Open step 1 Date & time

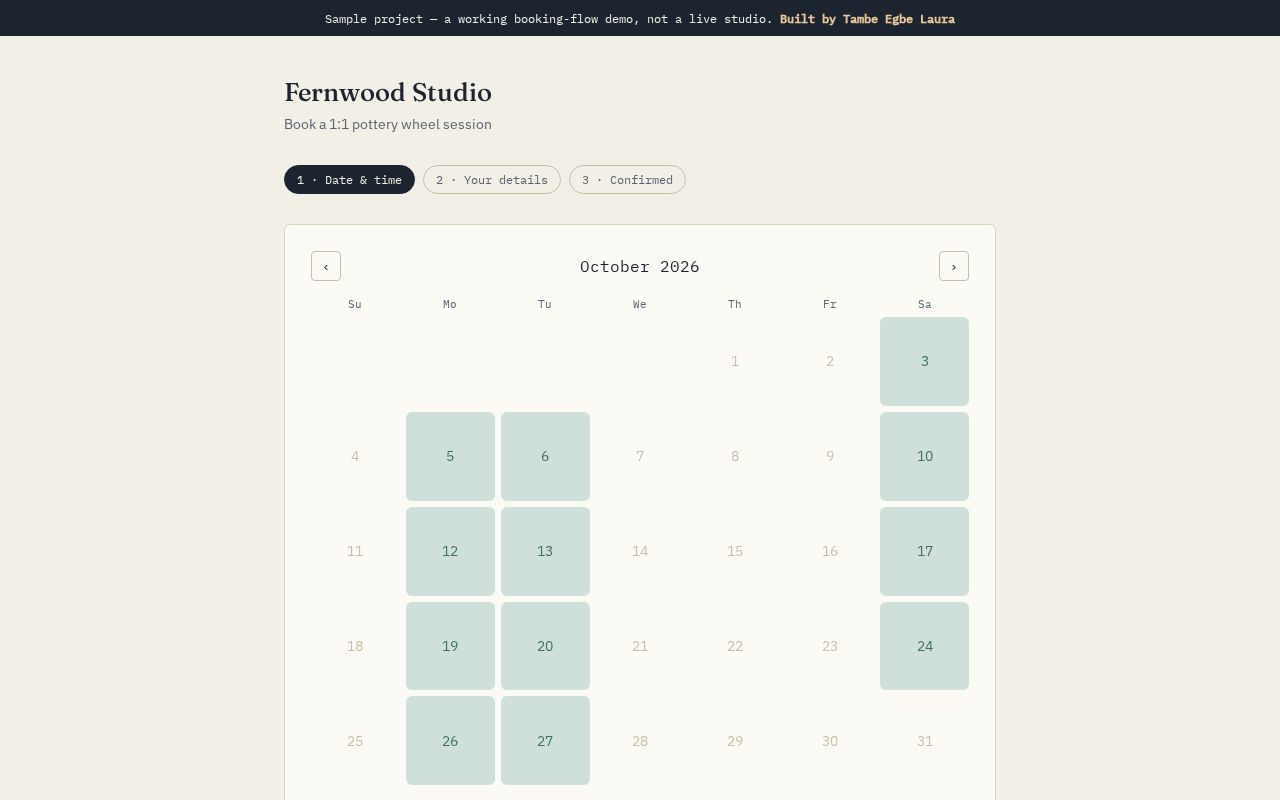point(349,180)
